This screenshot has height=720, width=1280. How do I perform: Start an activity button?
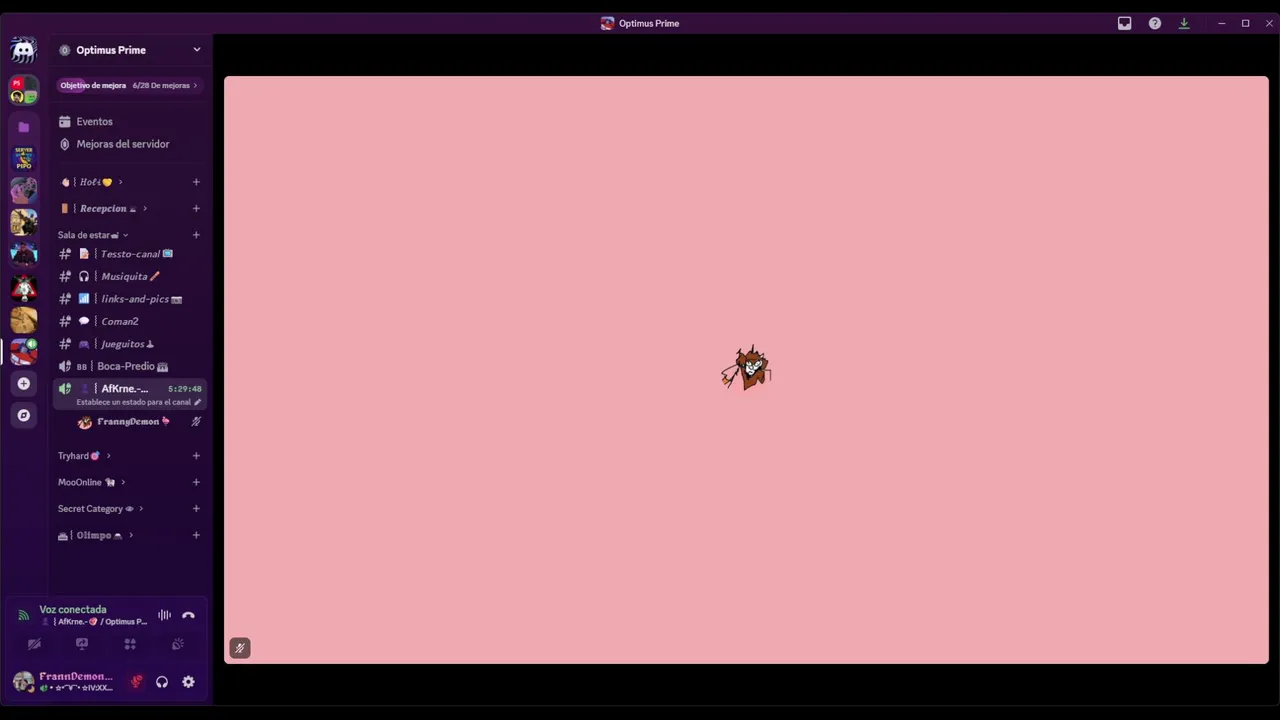point(130,644)
